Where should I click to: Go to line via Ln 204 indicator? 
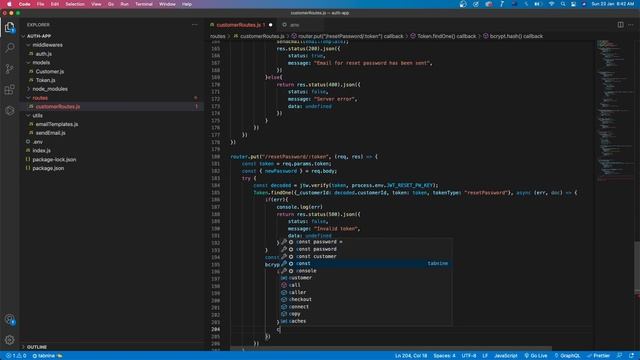click(411, 356)
